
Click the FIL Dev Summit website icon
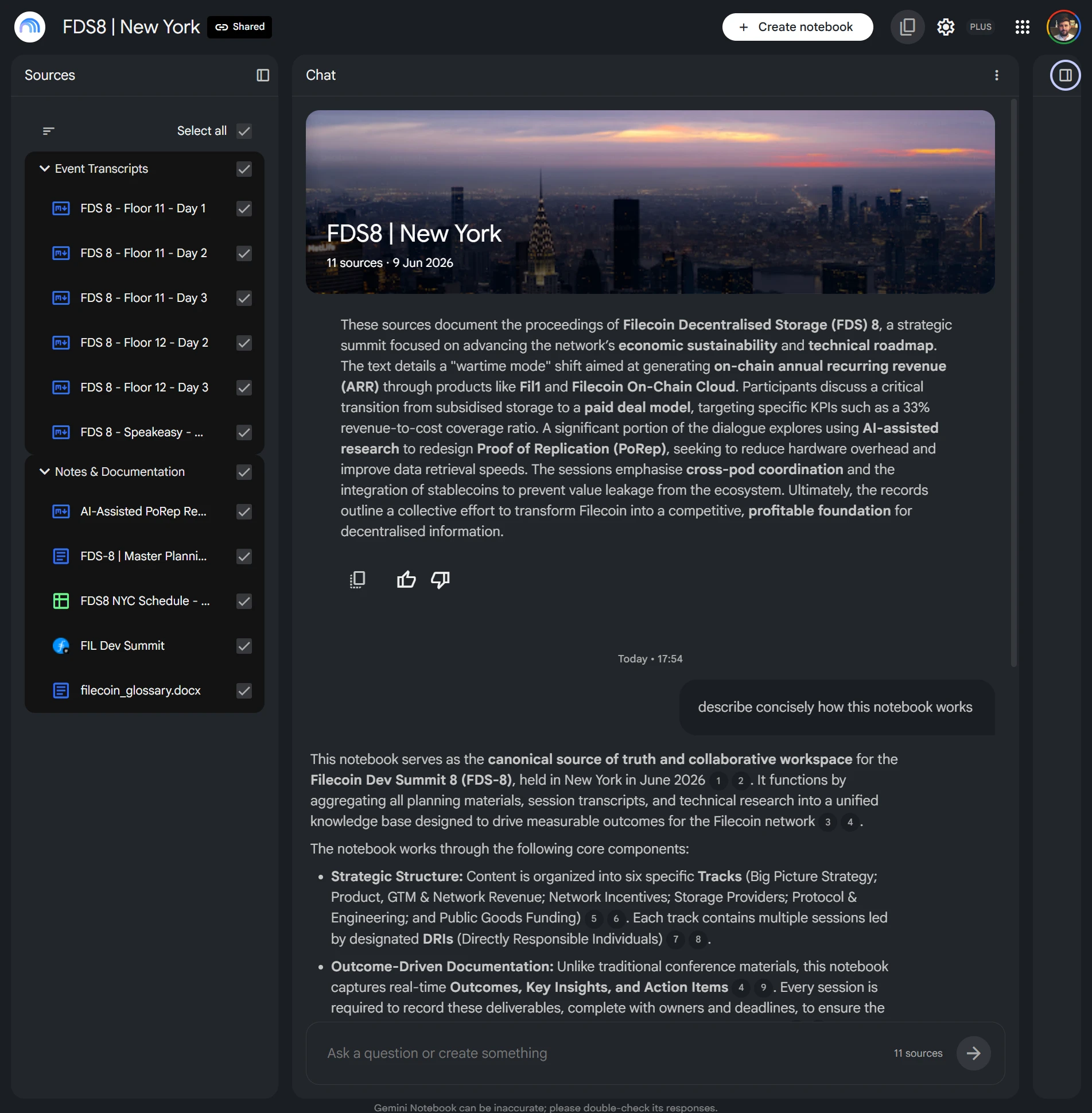pos(61,646)
